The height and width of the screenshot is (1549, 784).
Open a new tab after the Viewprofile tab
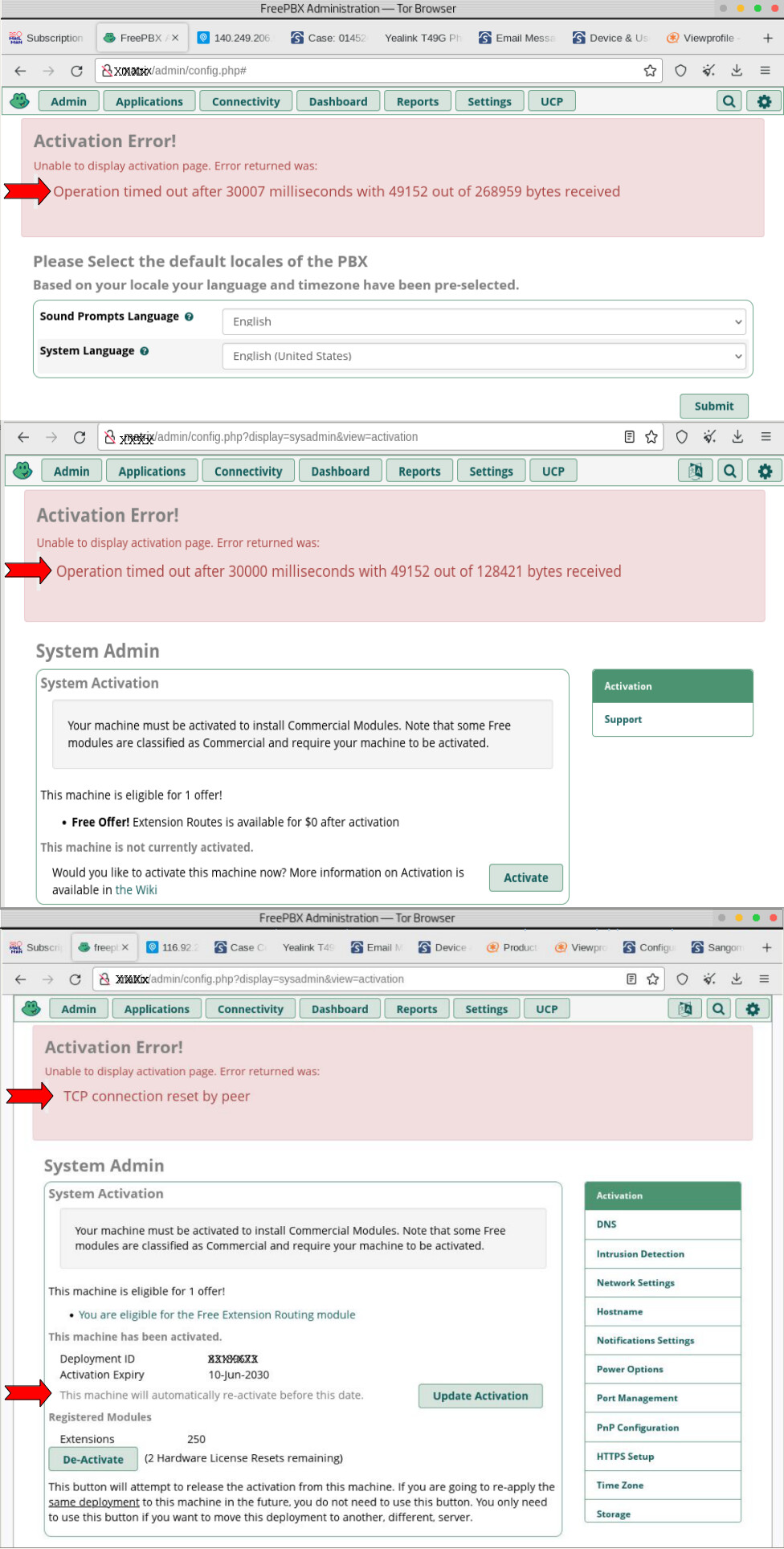[x=767, y=38]
